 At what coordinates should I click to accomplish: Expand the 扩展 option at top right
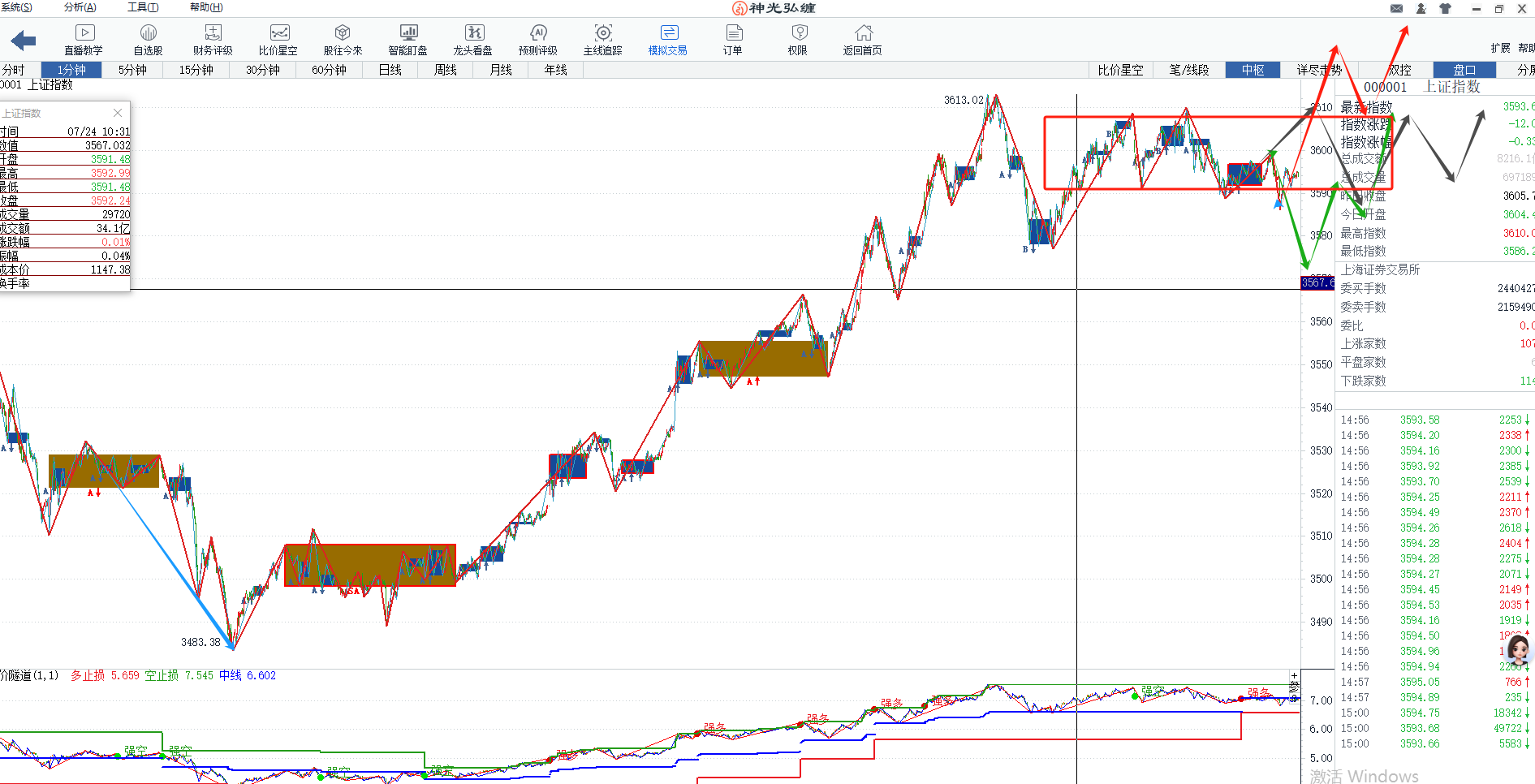(x=1500, y=48)
